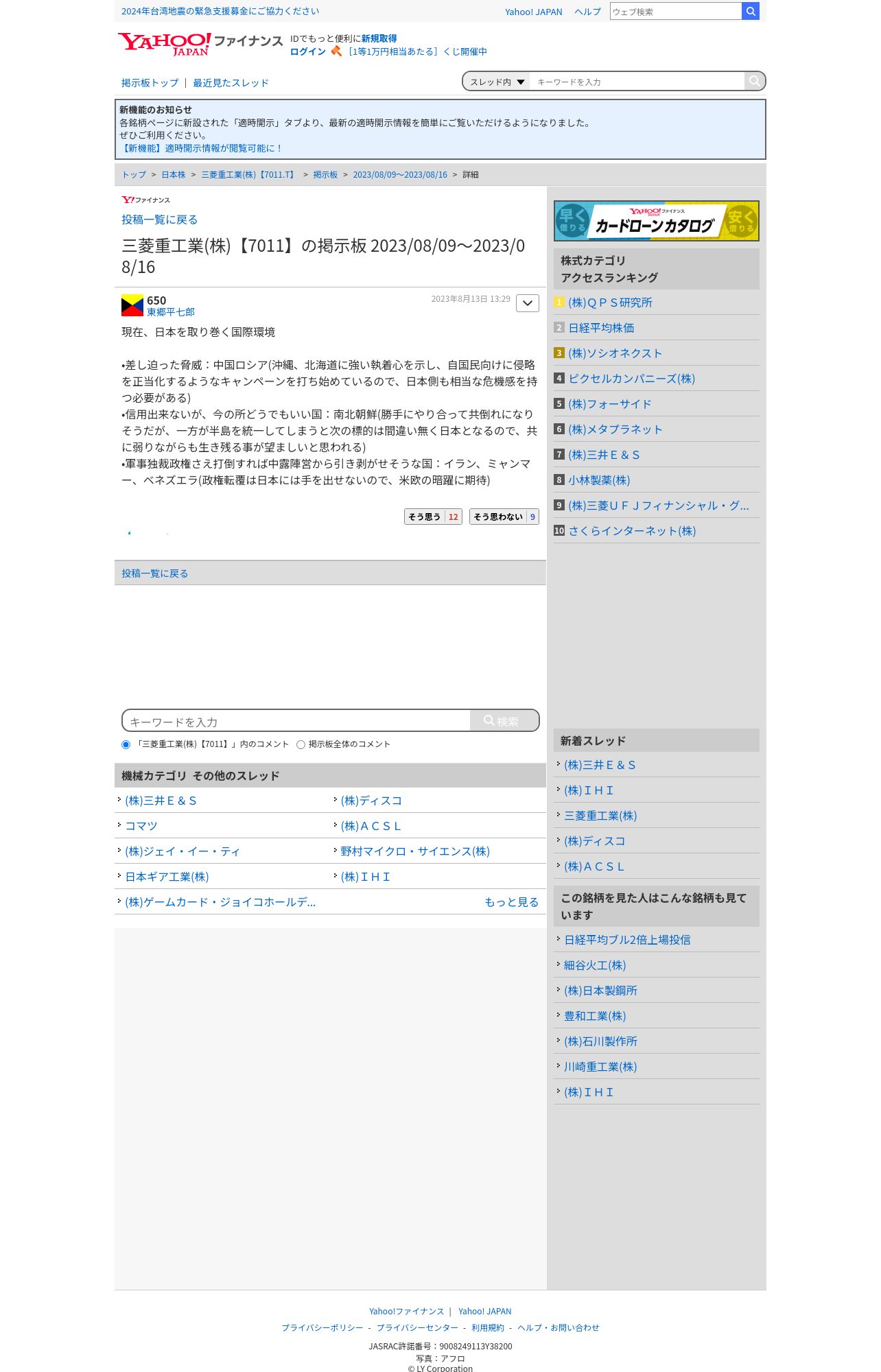The image size is (881, 1372).
Task: Click the footer プライバシーセンター link
Action: tap(417, 1328)
